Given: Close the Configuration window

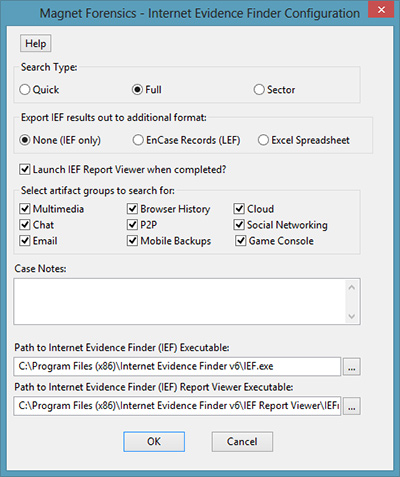Looking at the screenshot, I should pyautogui.click(x=381, y=9).
